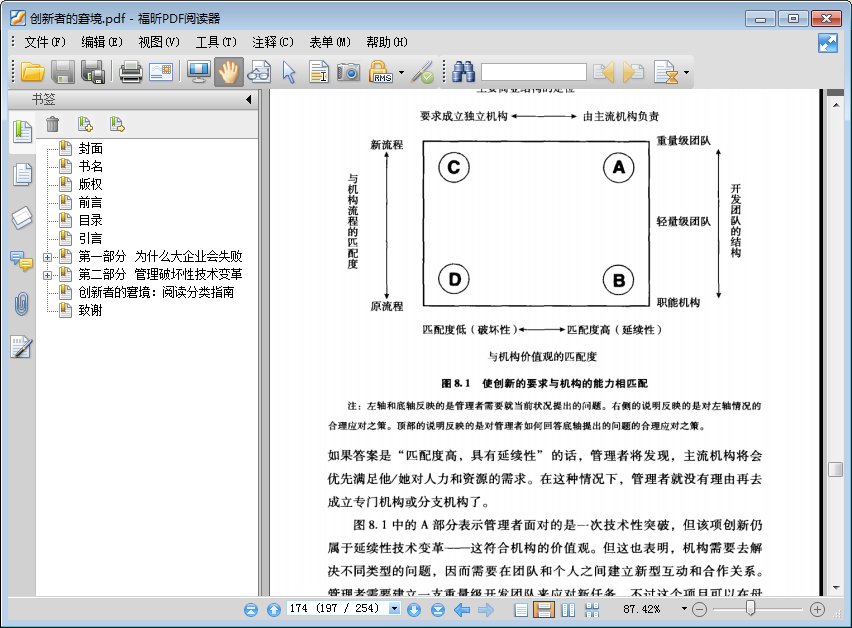Click the Save As double-disk icon
Screen dimensions: 852x628
pyautogui.click(x=93, y=72)
